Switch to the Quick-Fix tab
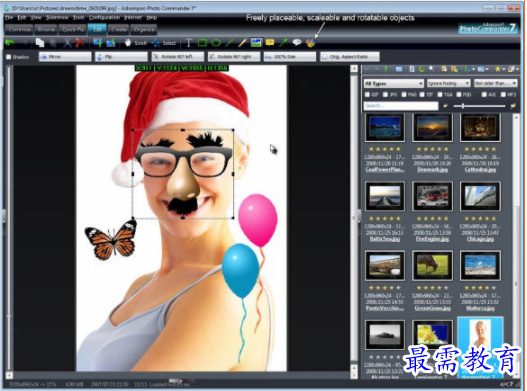 73,30
